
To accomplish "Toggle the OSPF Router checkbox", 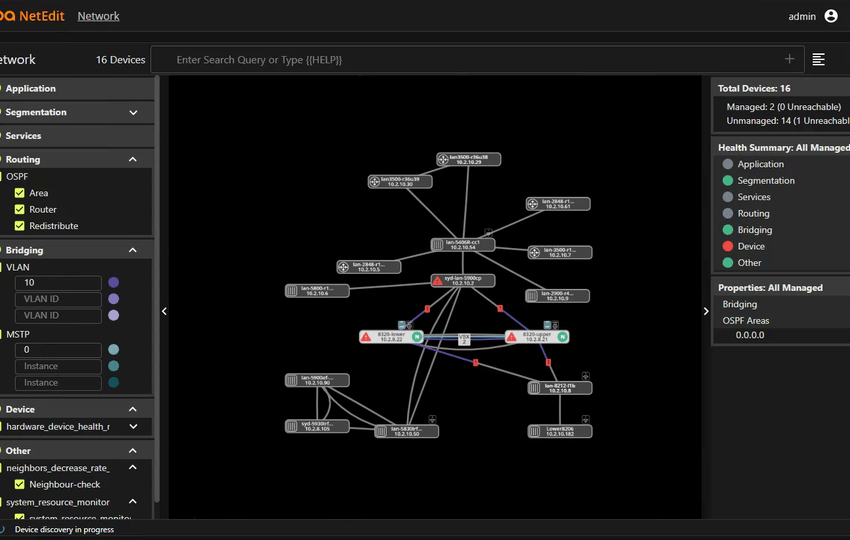I will point(19,210).
